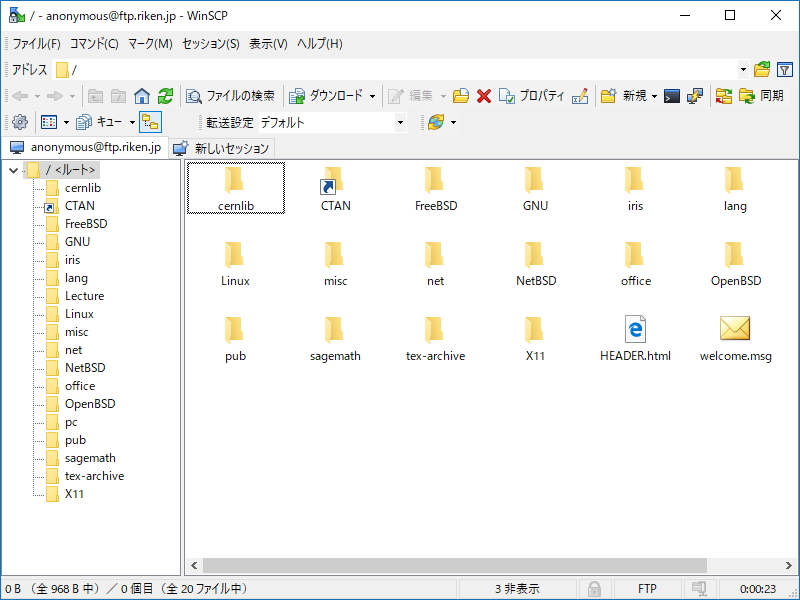Open the terminal console icon
The width and height of the screenshot is (800, 600).
tap(671, 95)
